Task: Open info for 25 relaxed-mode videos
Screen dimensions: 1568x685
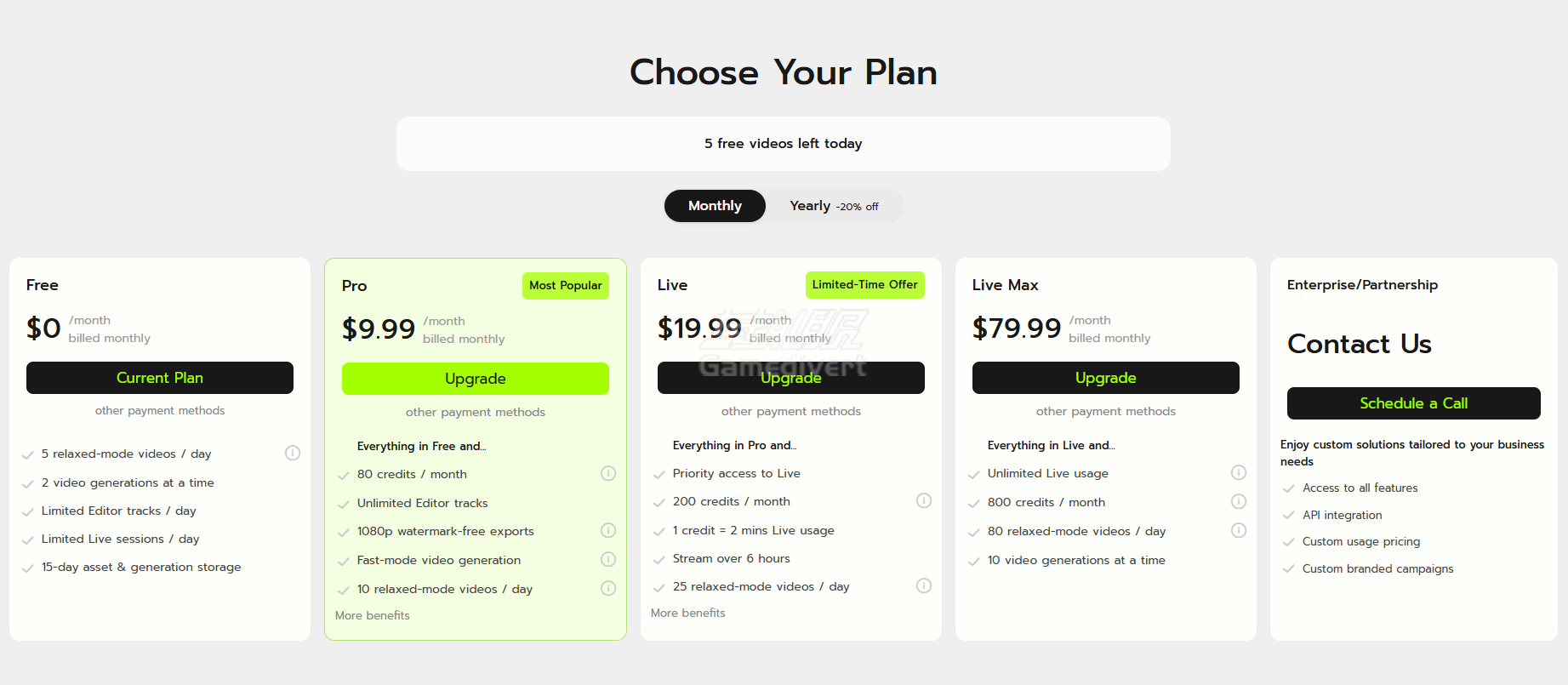Action: [924, 585]
